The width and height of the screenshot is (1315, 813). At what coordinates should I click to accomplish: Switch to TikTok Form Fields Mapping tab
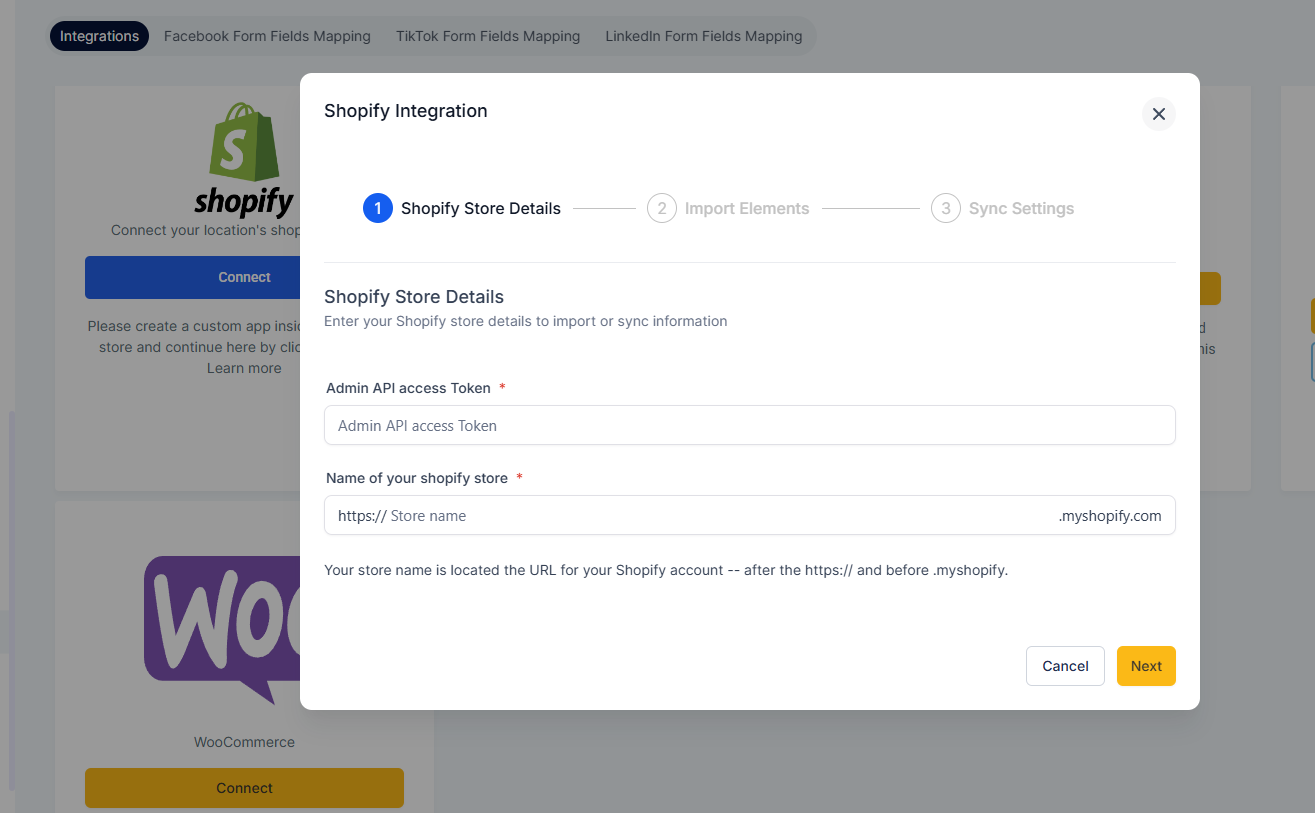pyautogui.click(x=488, y=36)
